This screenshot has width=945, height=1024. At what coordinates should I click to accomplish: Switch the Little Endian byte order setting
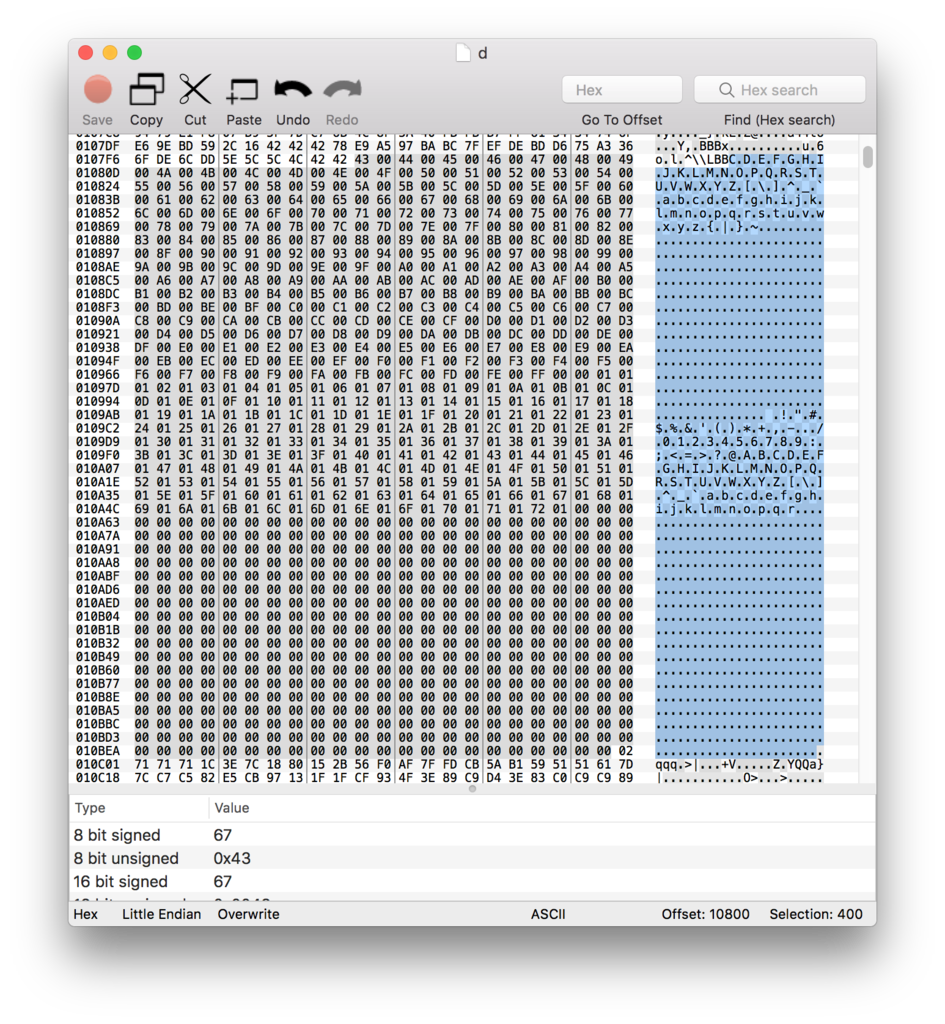click(161, 914)
